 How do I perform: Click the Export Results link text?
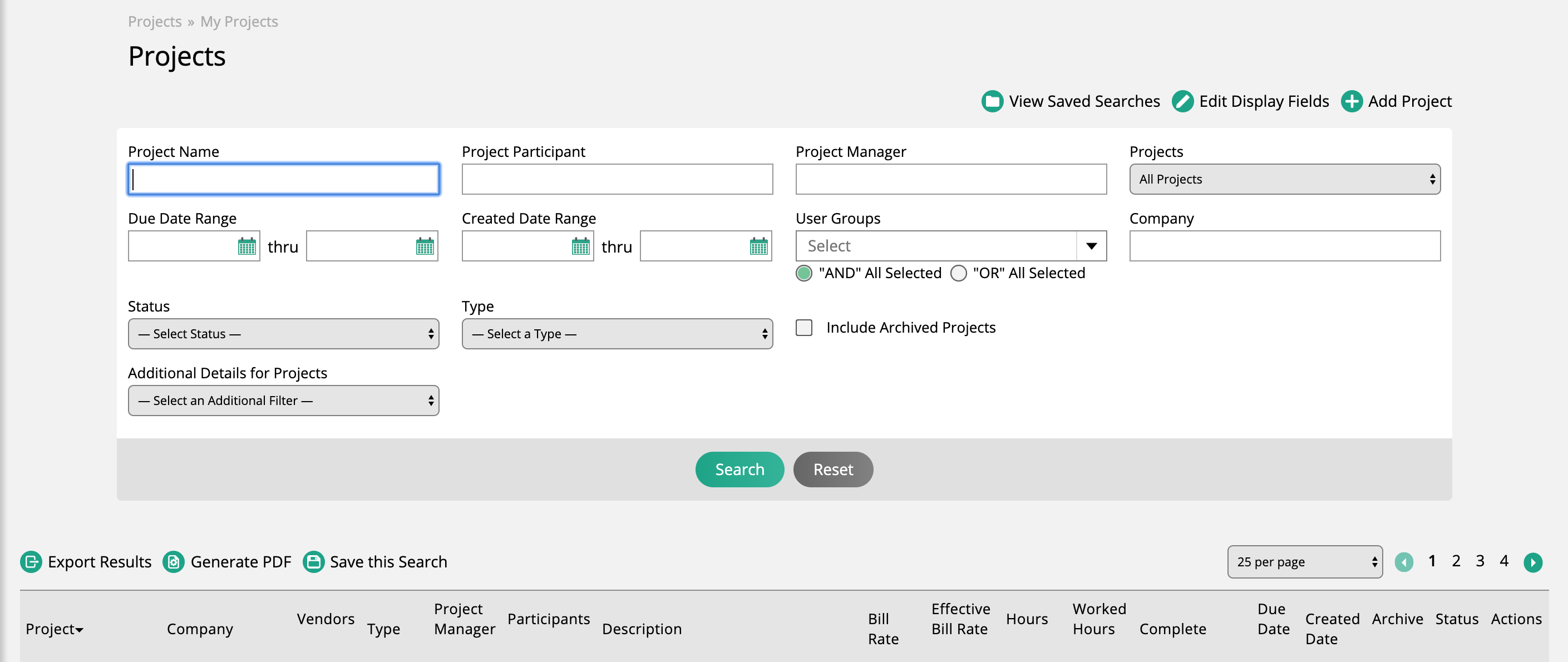point(99,562)
